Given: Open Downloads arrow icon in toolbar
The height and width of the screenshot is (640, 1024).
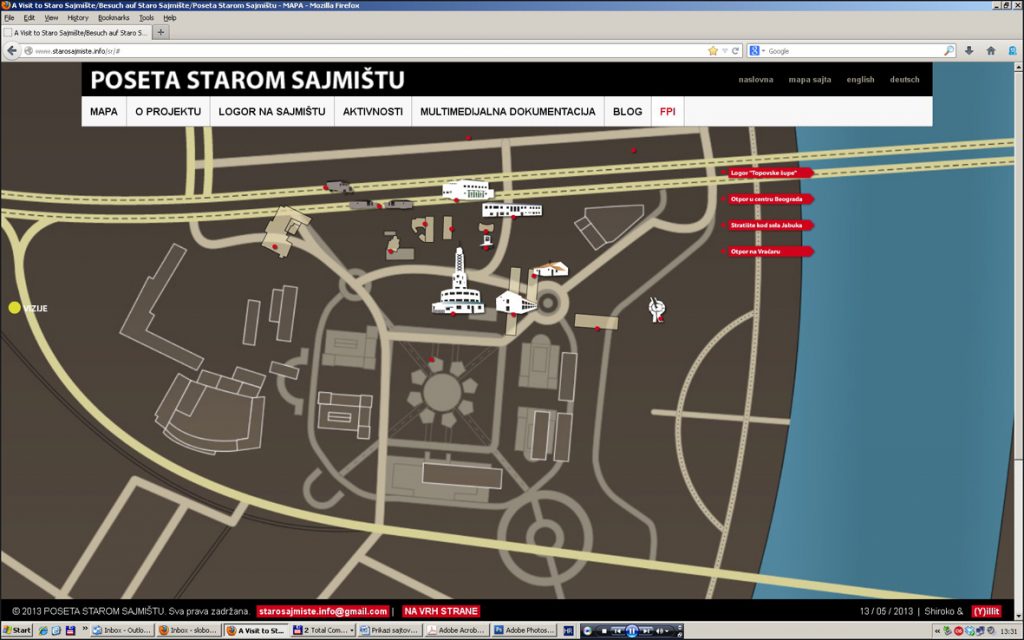Looking at the screenshot, I should pos(969,50).
